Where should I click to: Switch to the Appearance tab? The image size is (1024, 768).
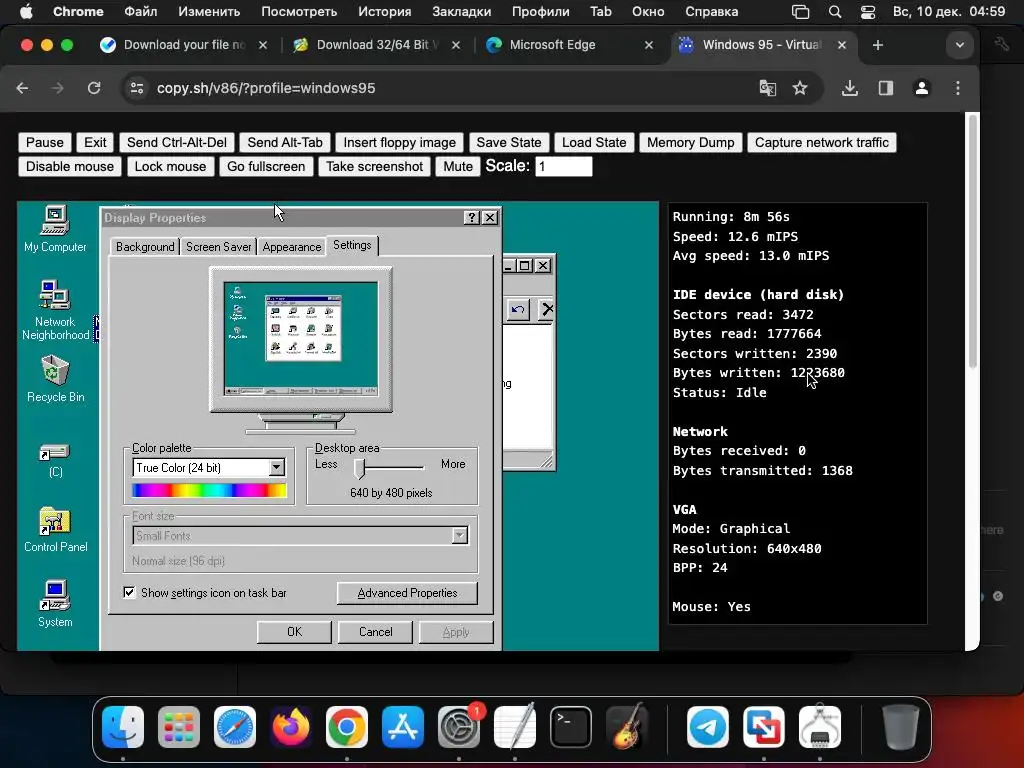pyautogui.click(x=291, y=247)
